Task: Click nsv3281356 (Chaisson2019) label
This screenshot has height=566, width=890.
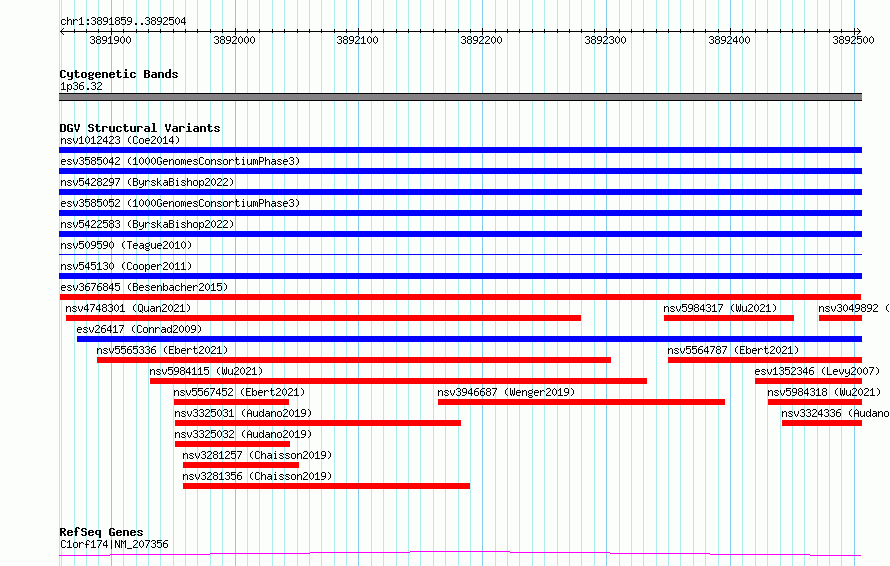Action: [257, 476]
